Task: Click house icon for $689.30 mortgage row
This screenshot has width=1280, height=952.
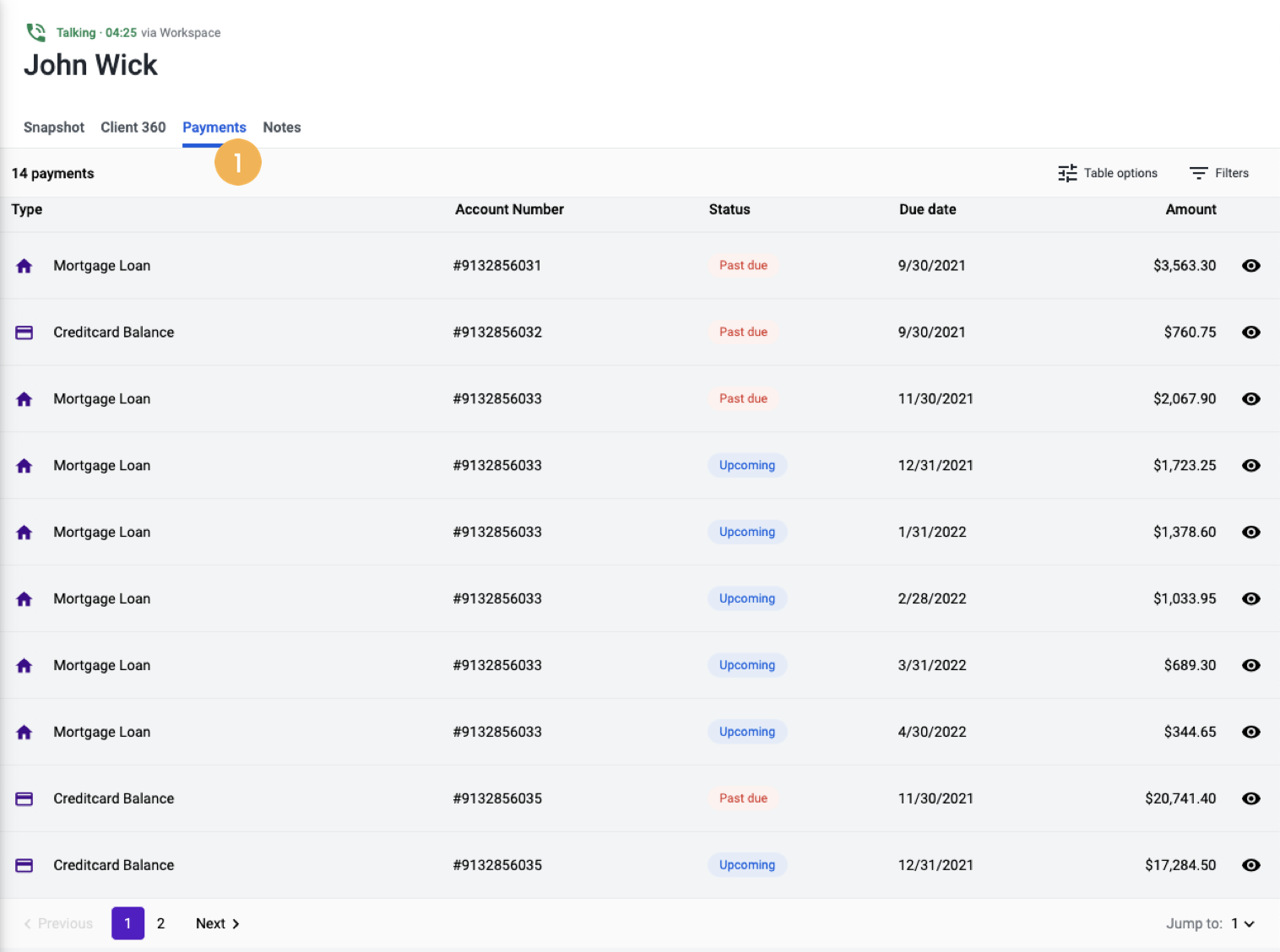Action: pyautogui.click(x=24, y=666)
